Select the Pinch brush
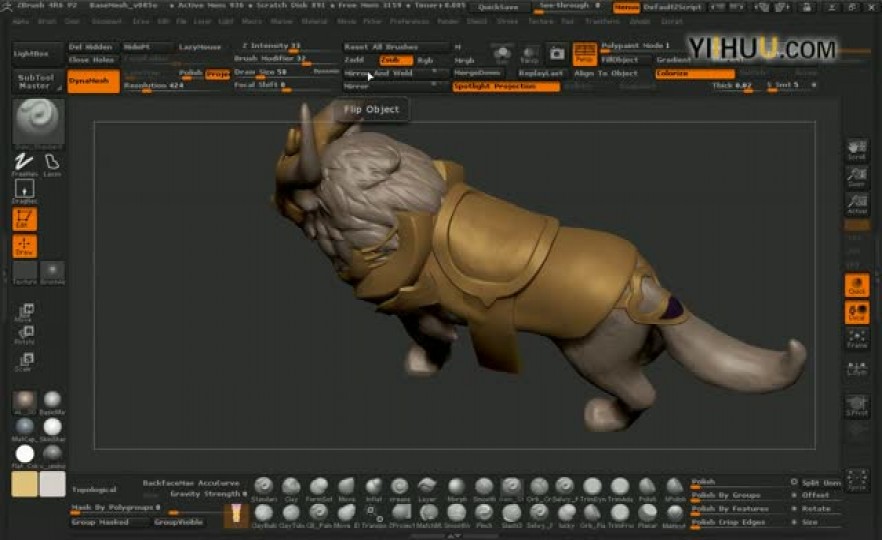The image size is (882, 540). pos(484,515)
